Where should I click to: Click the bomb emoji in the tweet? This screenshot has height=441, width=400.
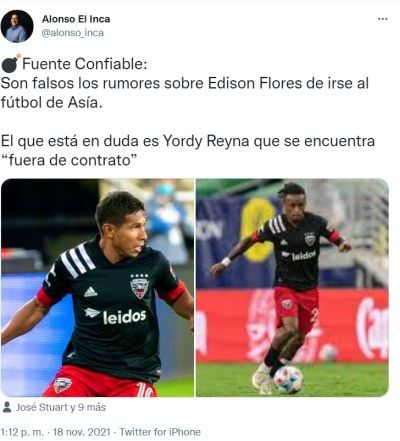click(11, 63)
